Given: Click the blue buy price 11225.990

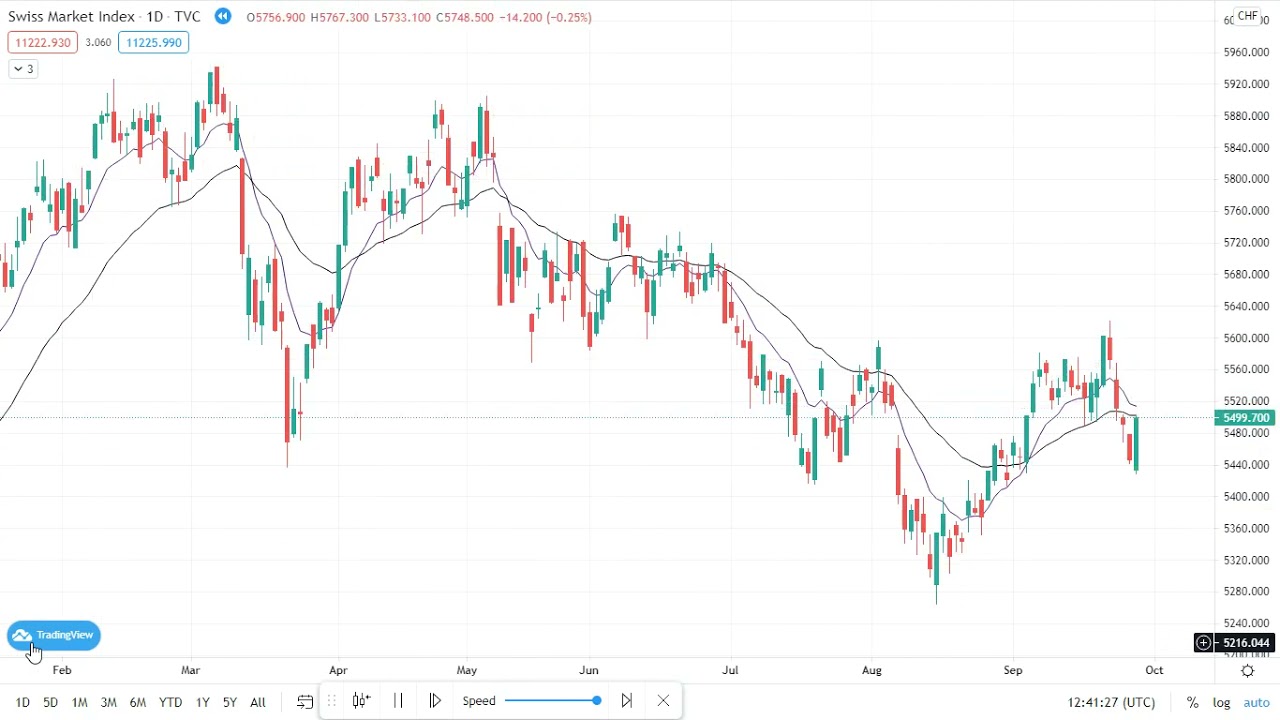Looking at the screenshot, I should (x=154, y=43).
